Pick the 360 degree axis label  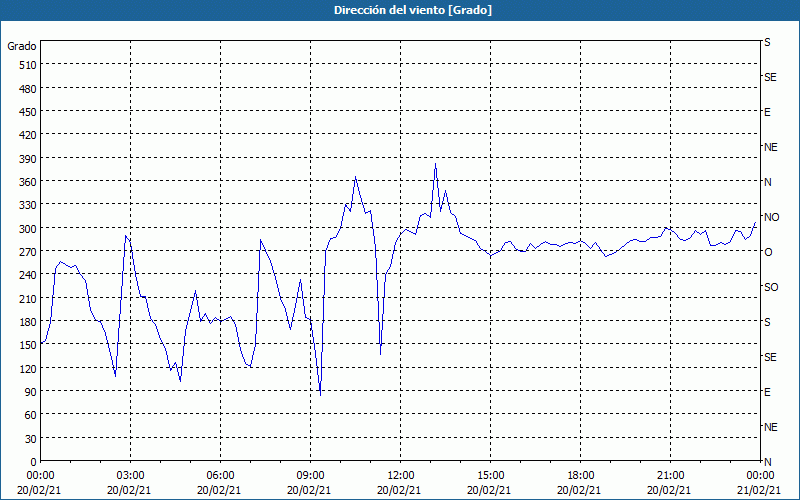[x=29, y=182]
